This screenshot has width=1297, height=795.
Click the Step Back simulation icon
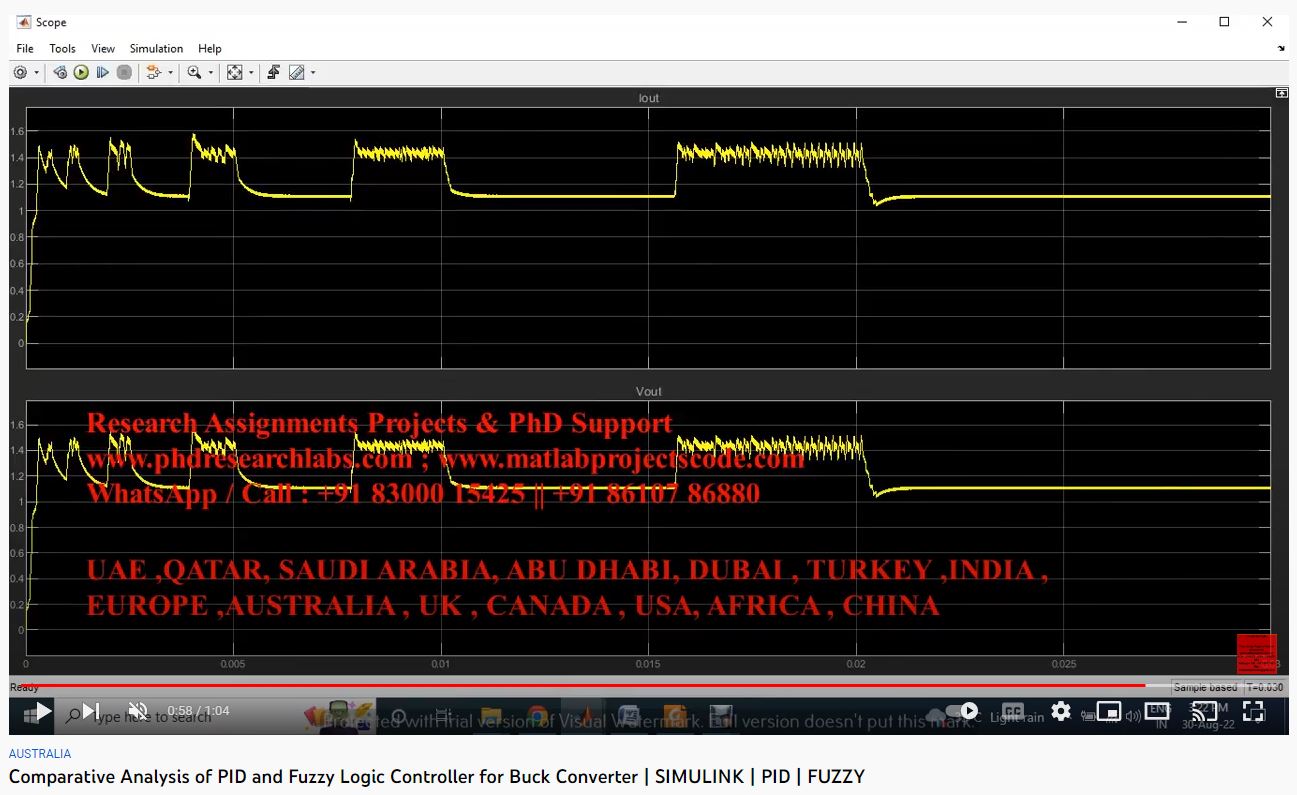(60, 73)
